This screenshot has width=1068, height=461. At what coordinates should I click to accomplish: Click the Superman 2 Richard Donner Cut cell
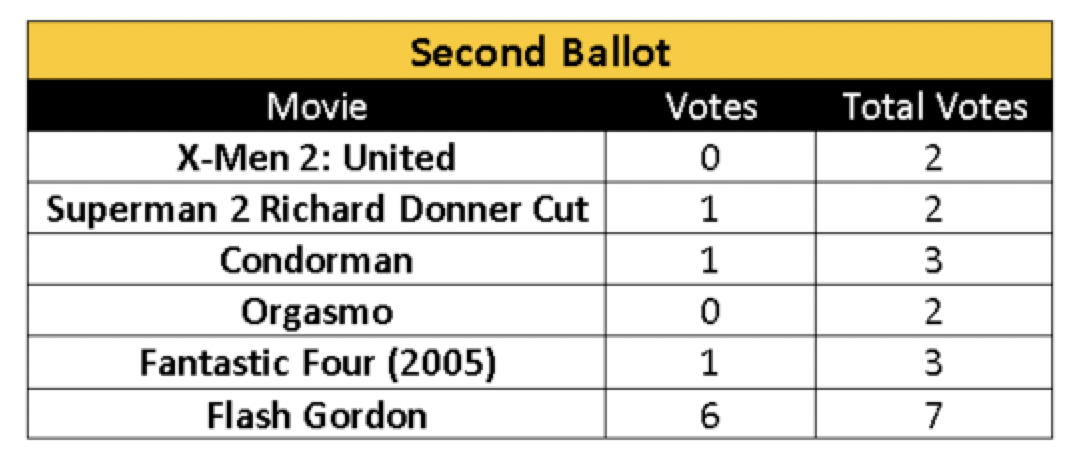(x=317, y=208)
